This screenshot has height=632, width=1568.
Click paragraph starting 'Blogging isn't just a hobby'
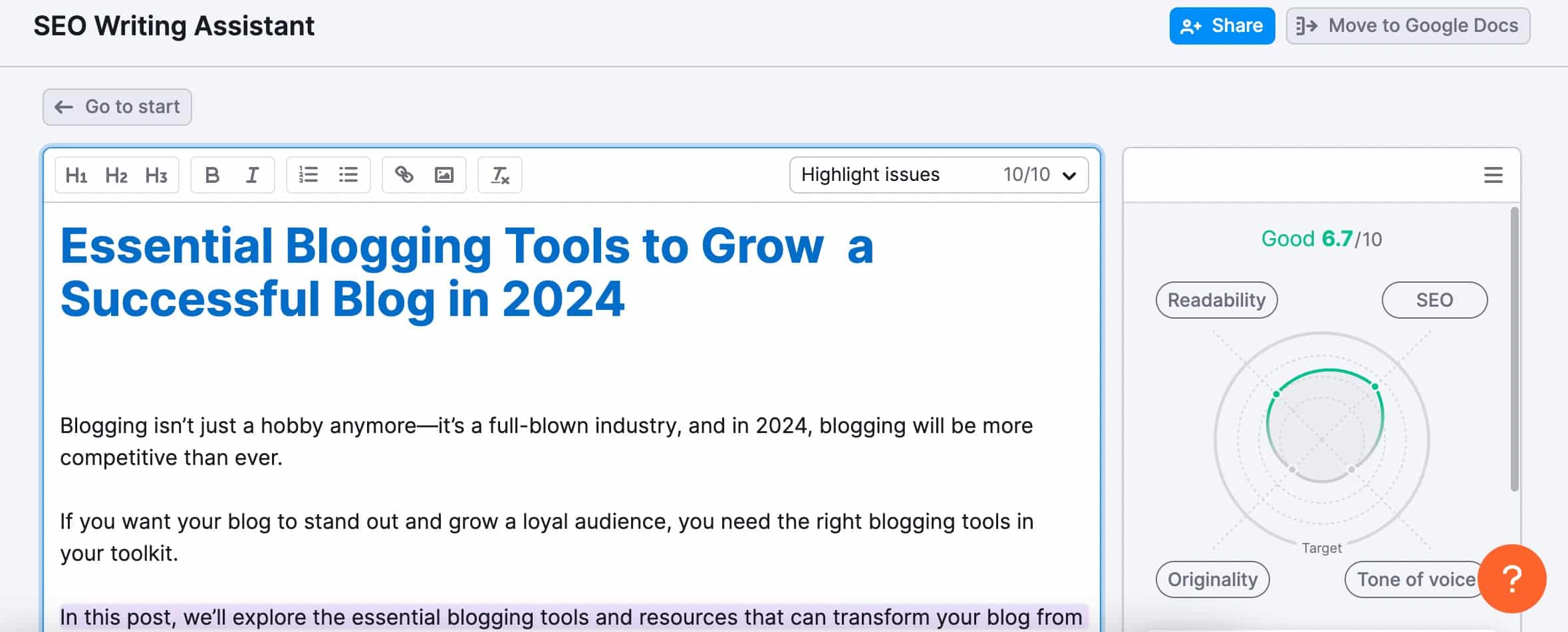pos(546,442)
